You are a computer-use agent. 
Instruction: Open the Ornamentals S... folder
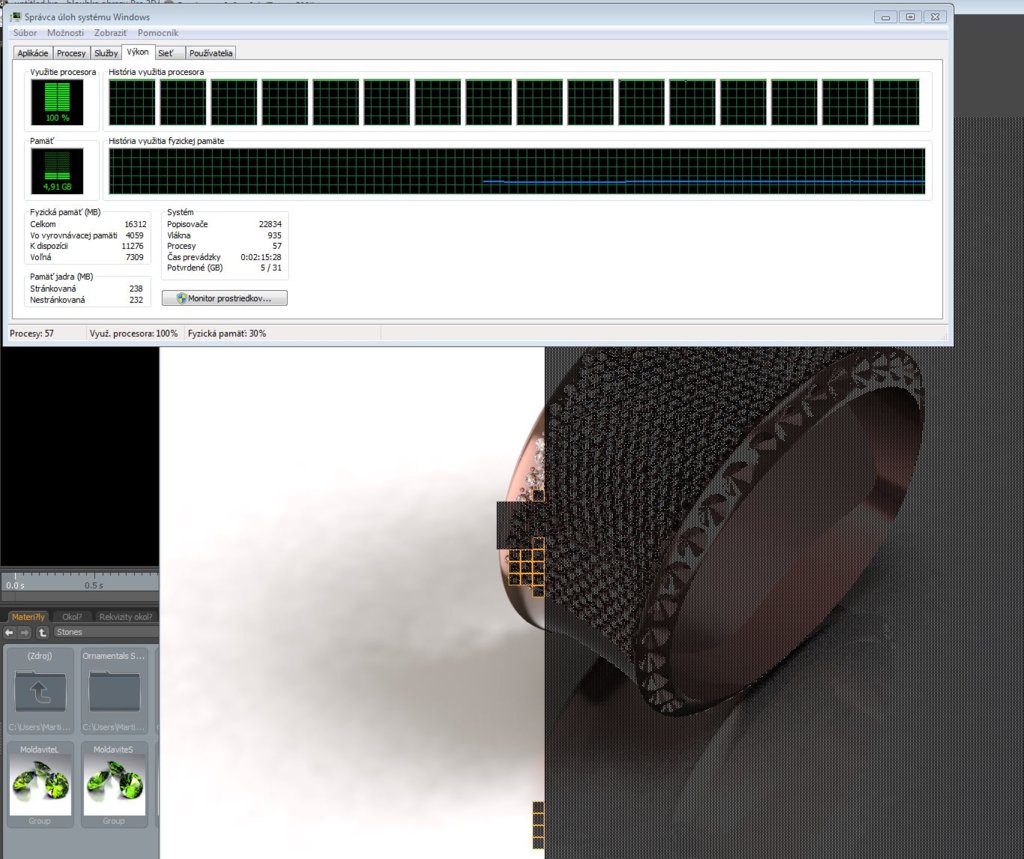(114, 691)
